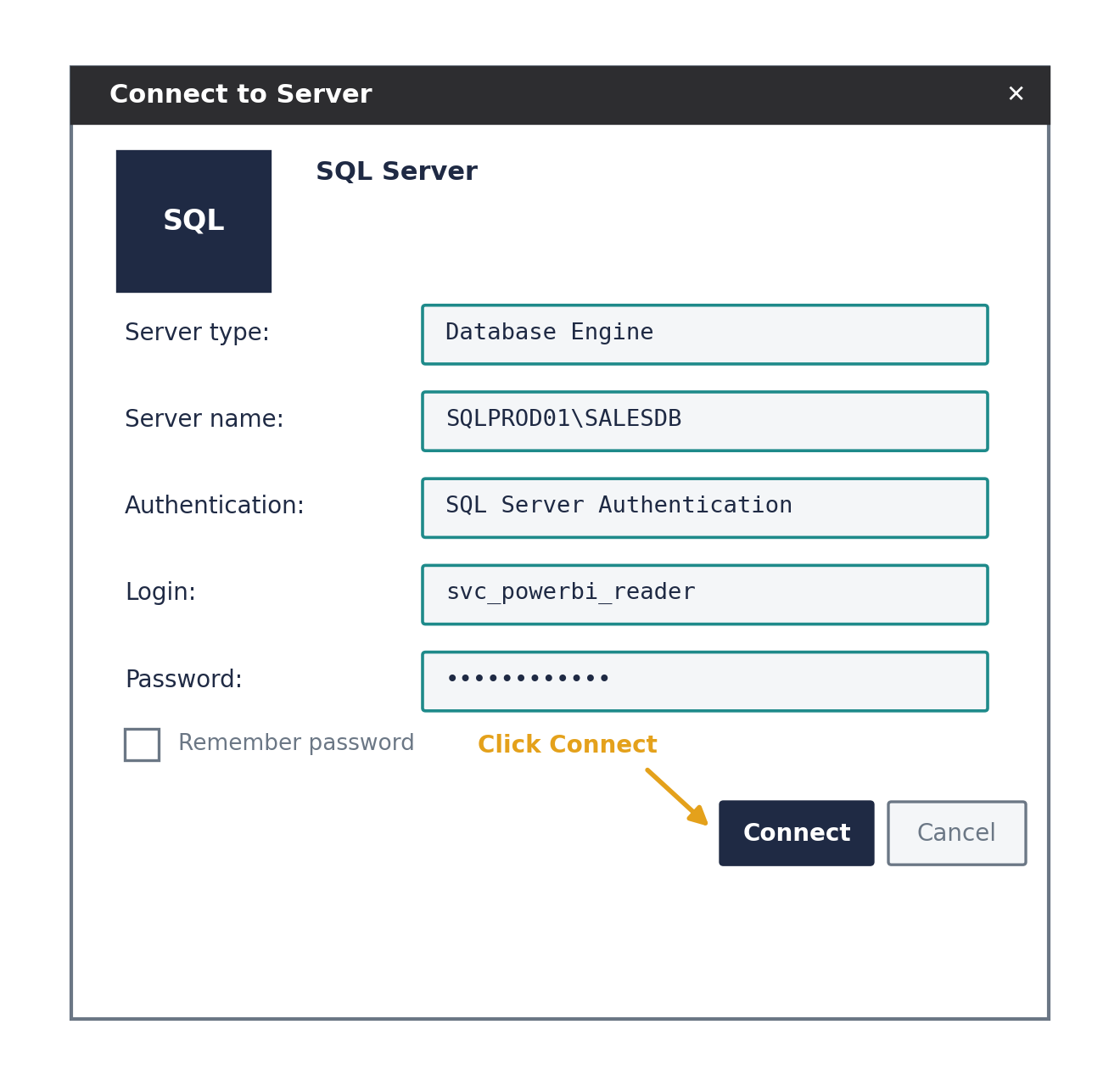This screenshot has width=1120, height=1086.
Task: Click the "SQL Server" heading text
Action: click(396, 172)
